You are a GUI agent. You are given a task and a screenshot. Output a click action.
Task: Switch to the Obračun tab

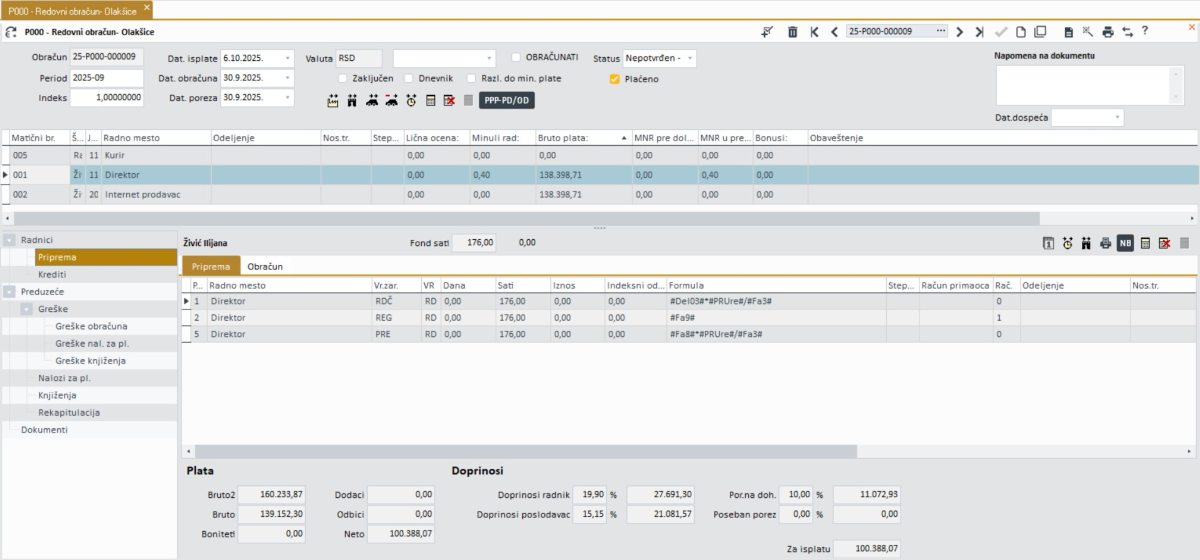coord(265,267)
